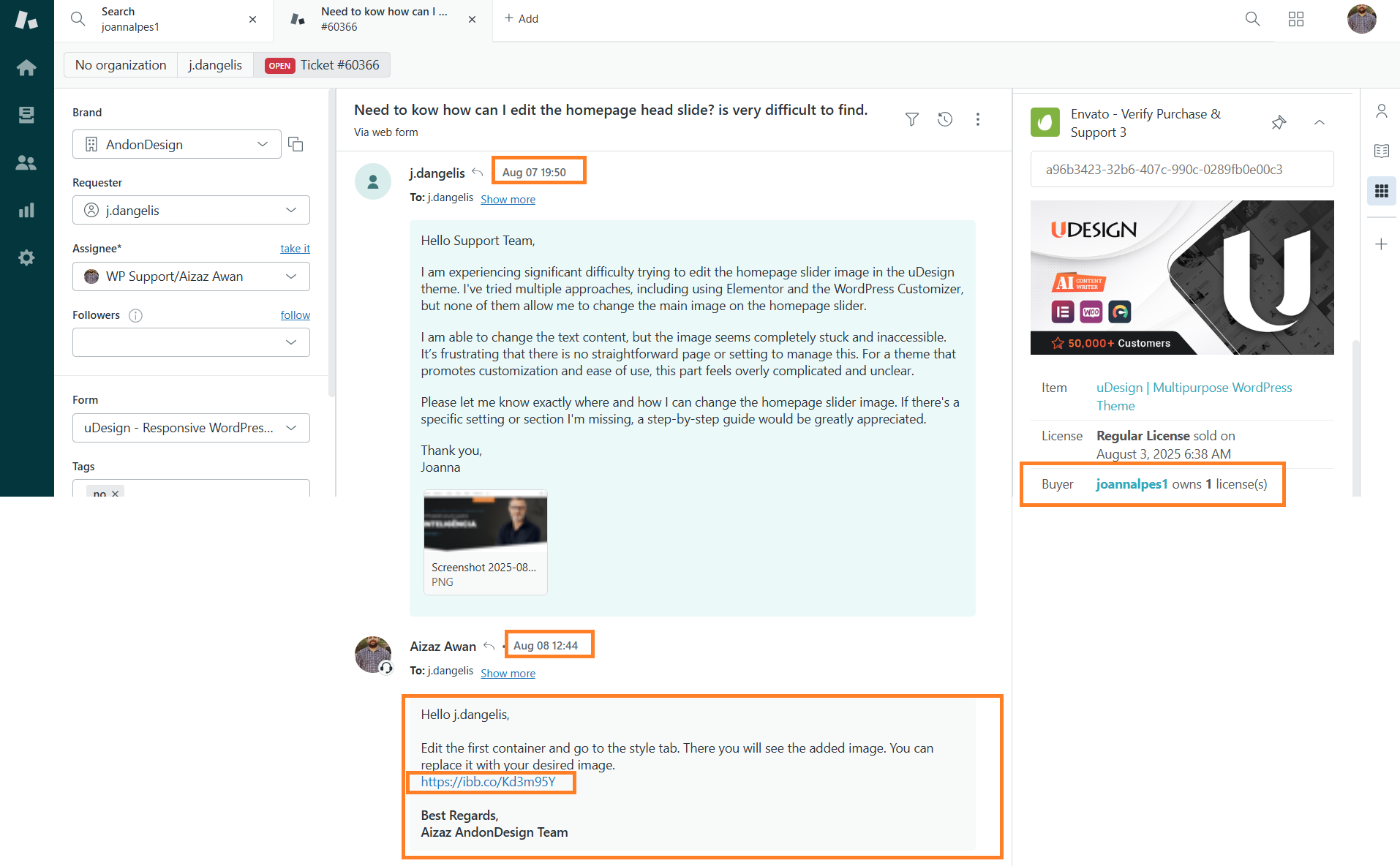1400x866 pixels.
Task: Collapse the Envato Verify Purchase app
Action: [1320, 122]
